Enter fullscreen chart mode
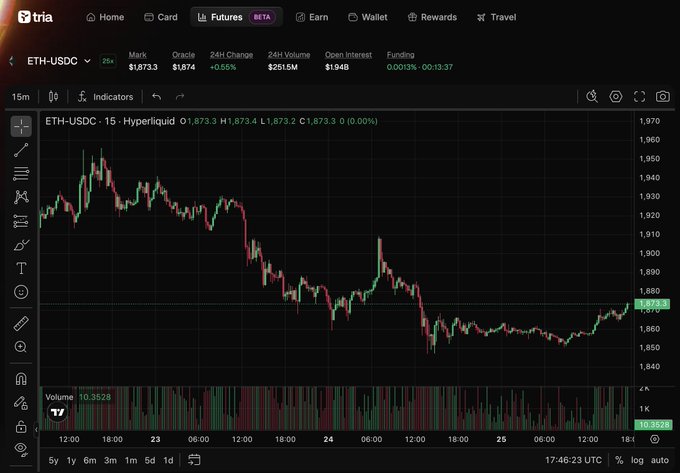 point(639,96)
